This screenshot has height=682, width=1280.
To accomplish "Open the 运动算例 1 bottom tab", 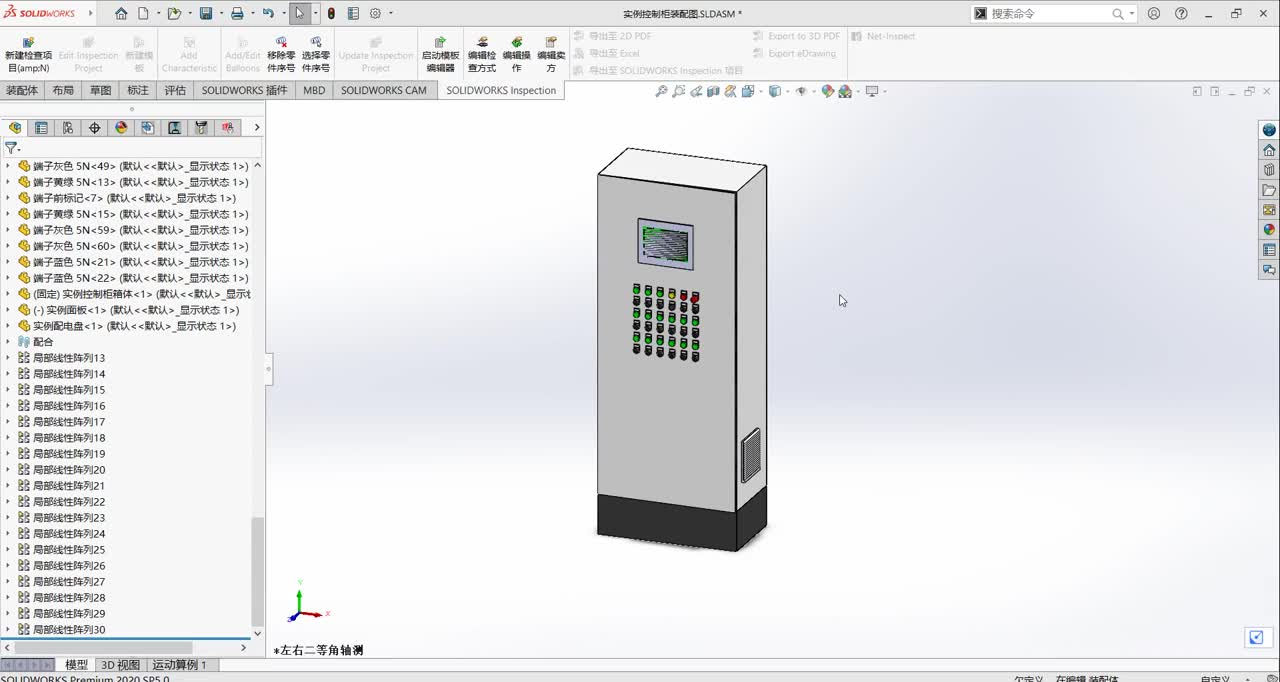I will (180, 665).
